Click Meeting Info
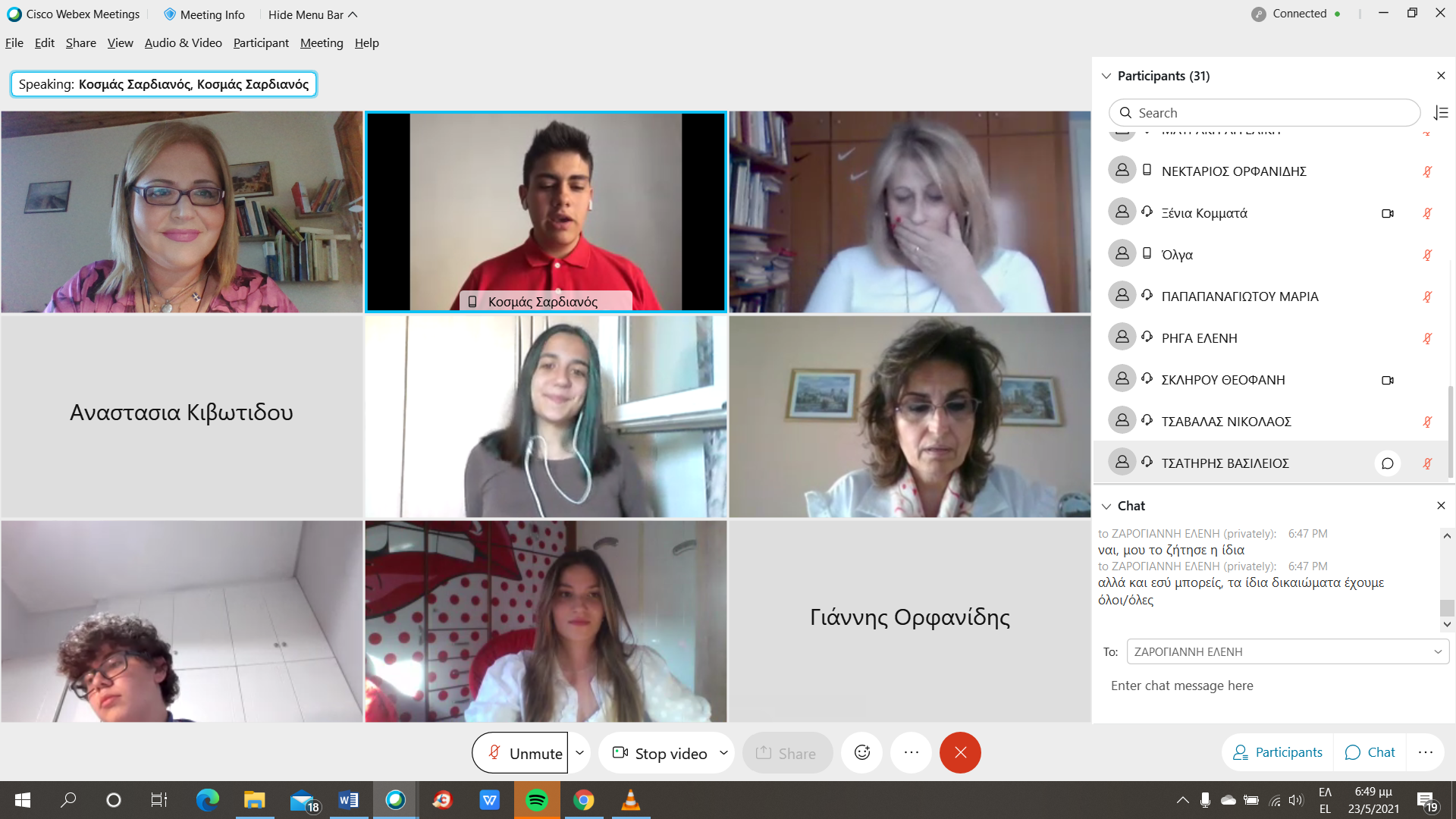This screenshot has width=1456, height=819. click(x=204, y=14)
